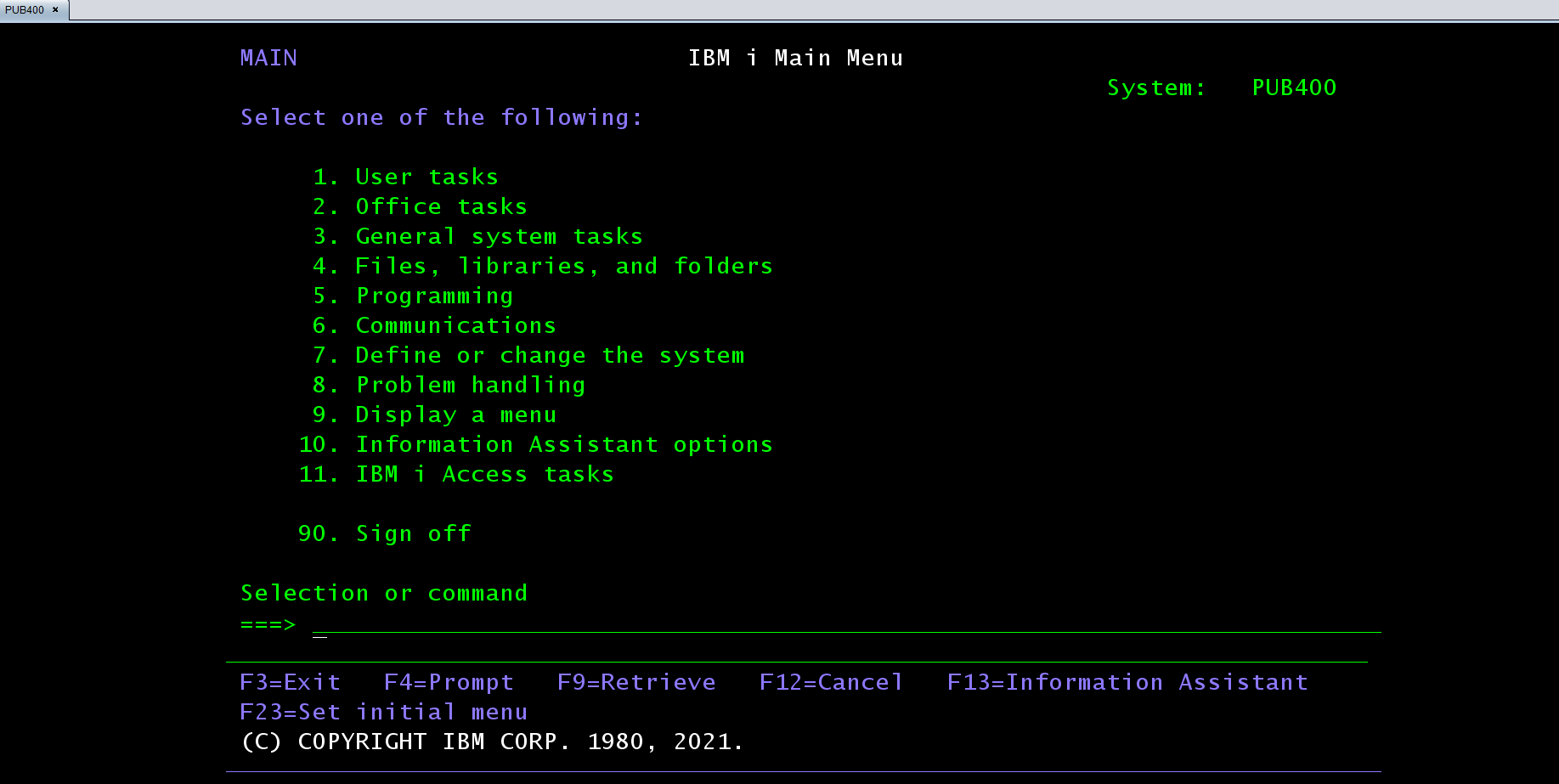Close the PUB400 tab
This screenshot has height=784, width=1559.
pos(56,10)
